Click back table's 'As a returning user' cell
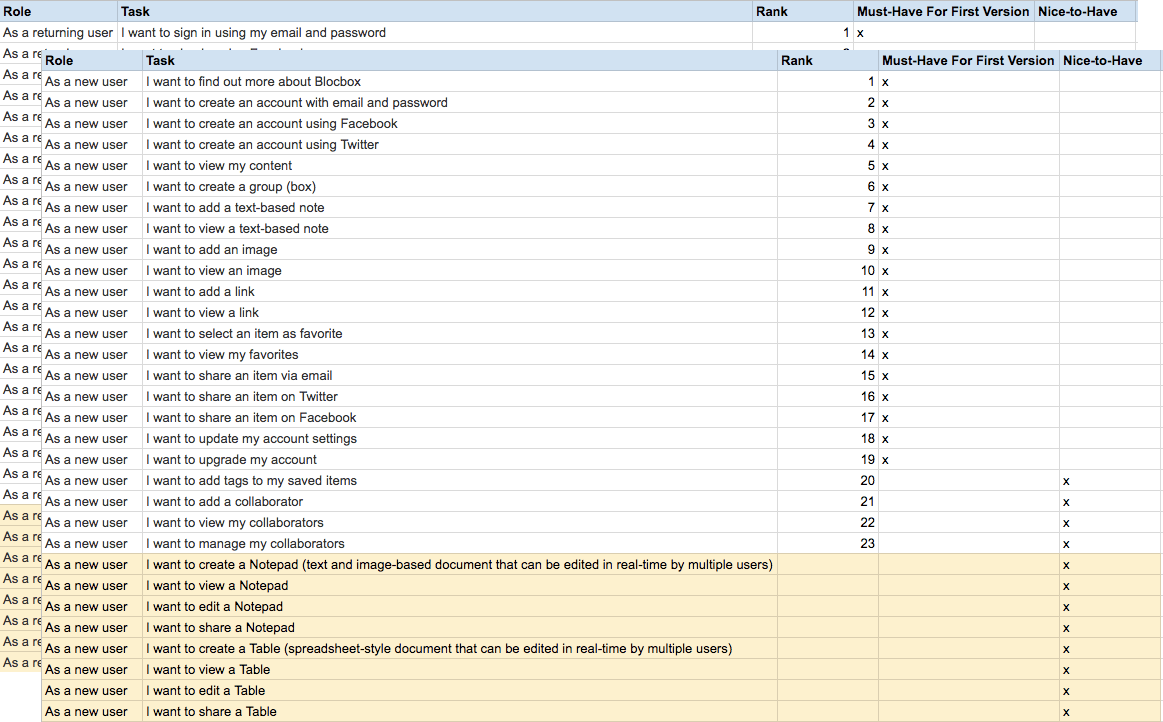Viewport: 1163px width, 722px height. [x=58, y=33]
